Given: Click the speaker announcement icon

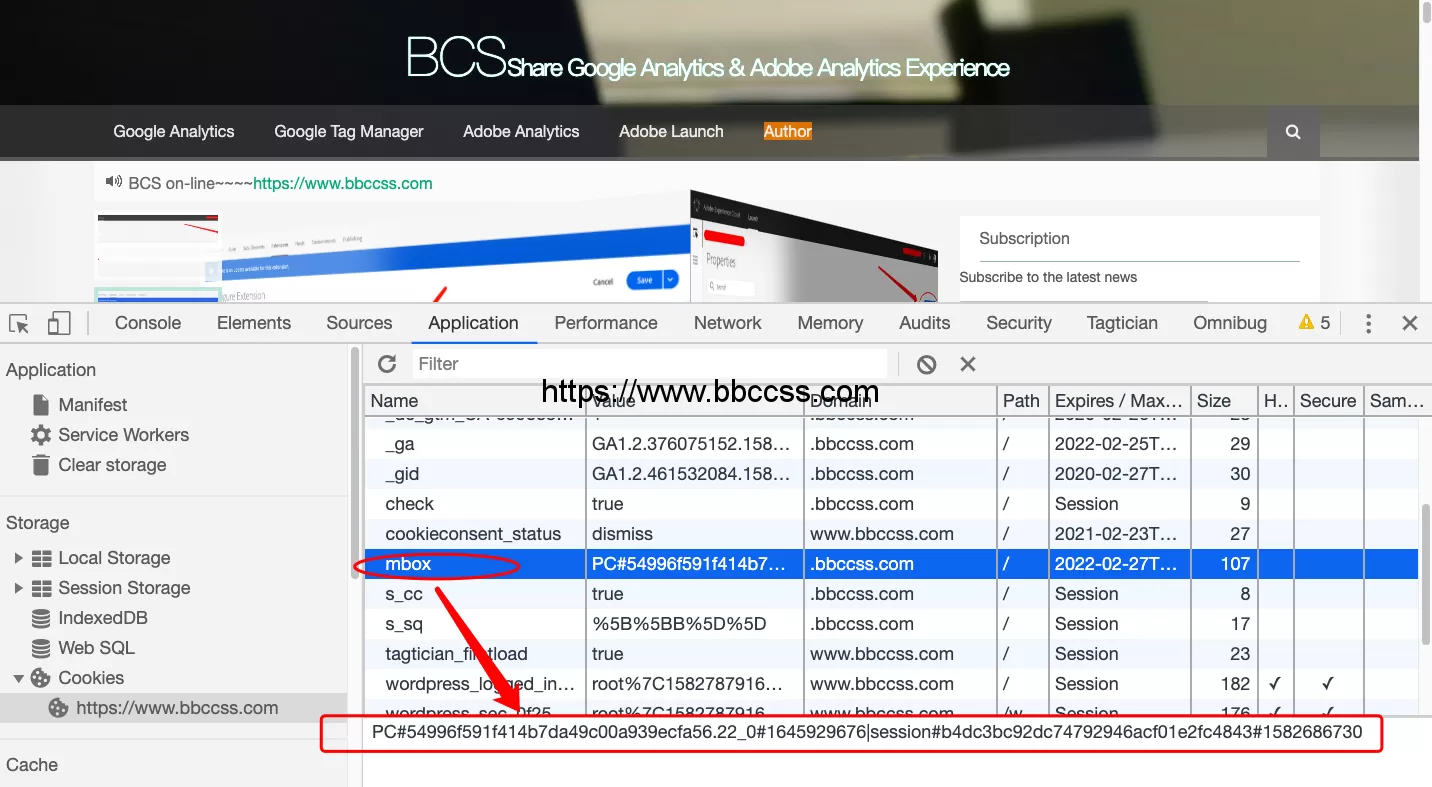Looking at the screenshot, I should (x=113, y=183).
